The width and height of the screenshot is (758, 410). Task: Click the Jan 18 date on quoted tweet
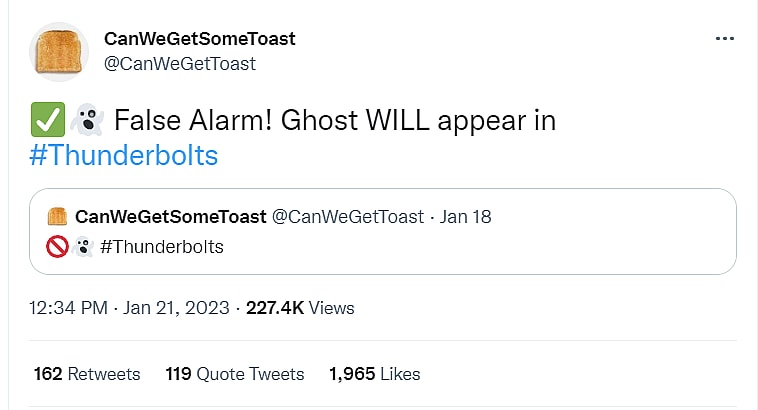[x=467, y=217]
